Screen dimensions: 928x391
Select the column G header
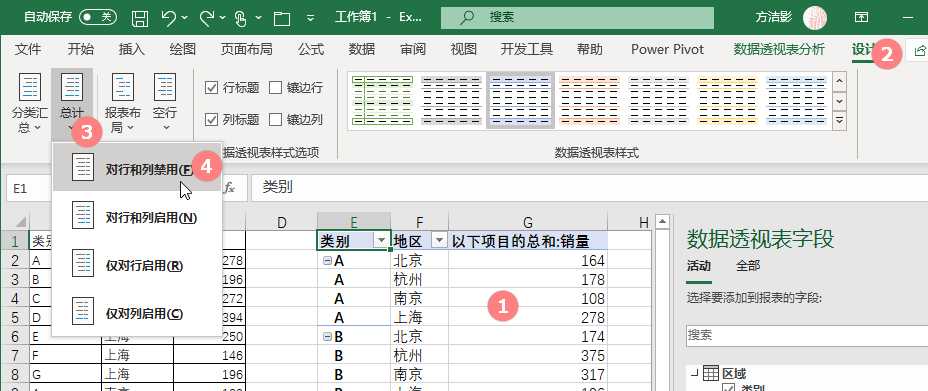point(527,222)
